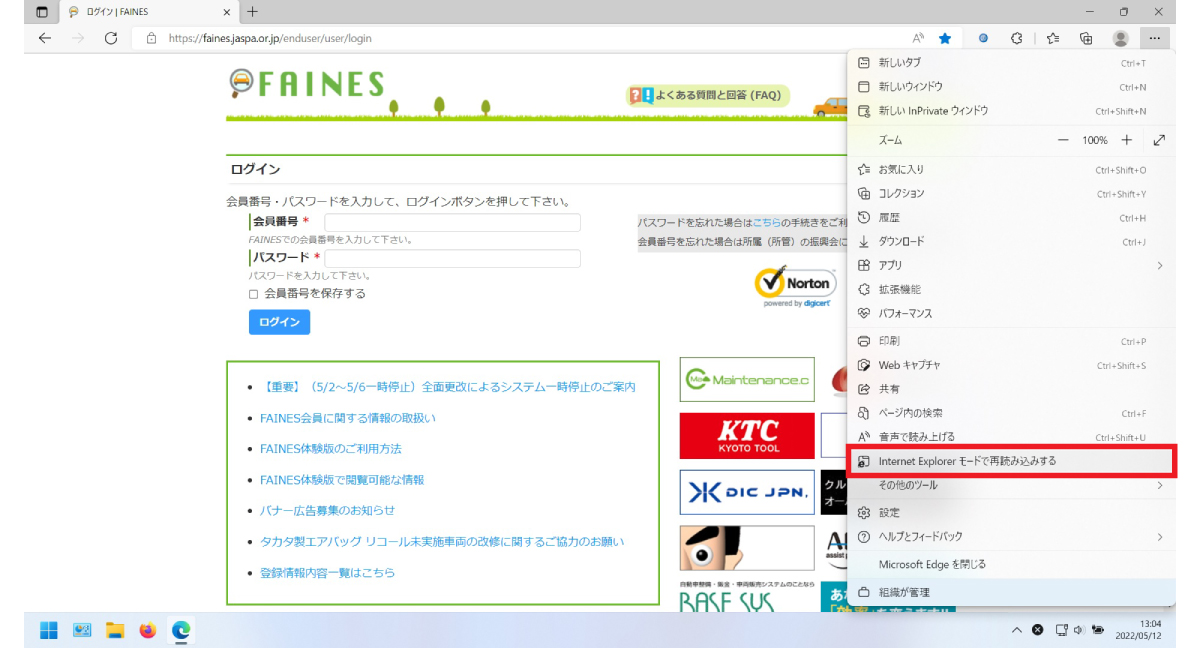Toggle the blue favorites star
Image resolution: width=1200 pixels, height=650 pixels.
pos(945,38)
